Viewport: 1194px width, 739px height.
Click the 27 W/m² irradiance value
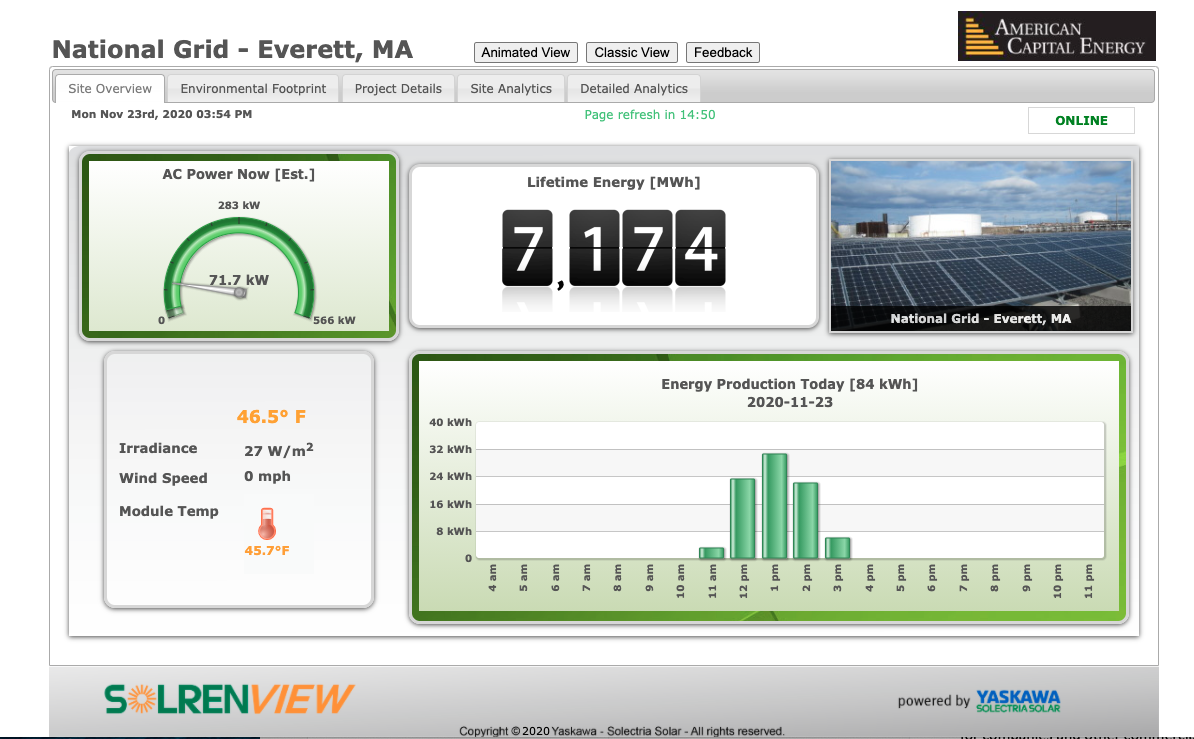(279, 449)
